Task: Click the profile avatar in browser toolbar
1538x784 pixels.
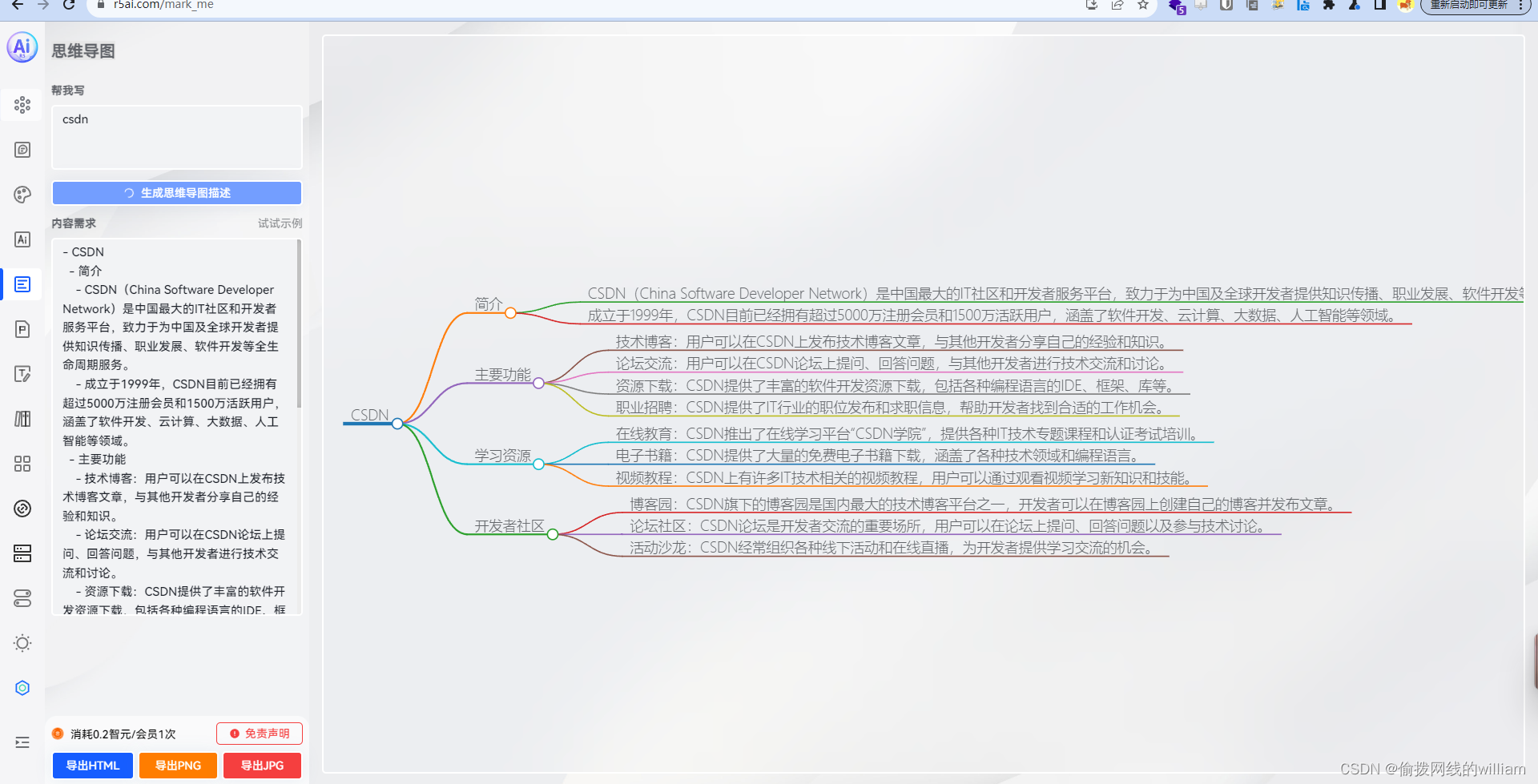Action: (1406, 5)
